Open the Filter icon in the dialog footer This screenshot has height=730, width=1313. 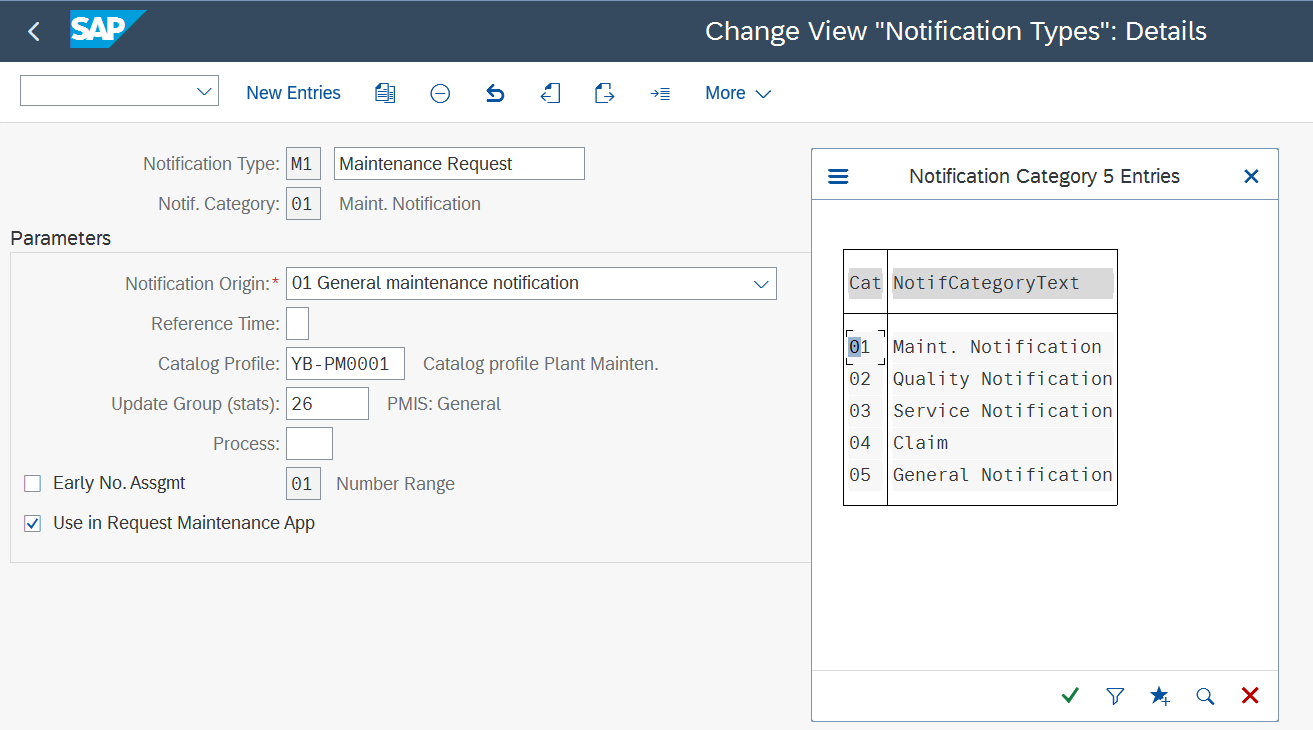point(1114,695)
